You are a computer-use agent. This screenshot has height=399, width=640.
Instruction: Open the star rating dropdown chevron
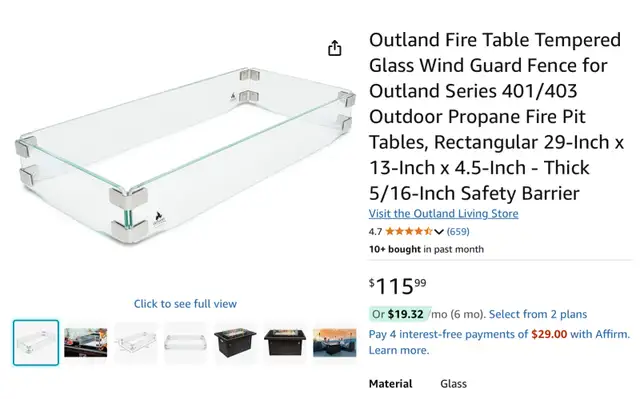439,232
